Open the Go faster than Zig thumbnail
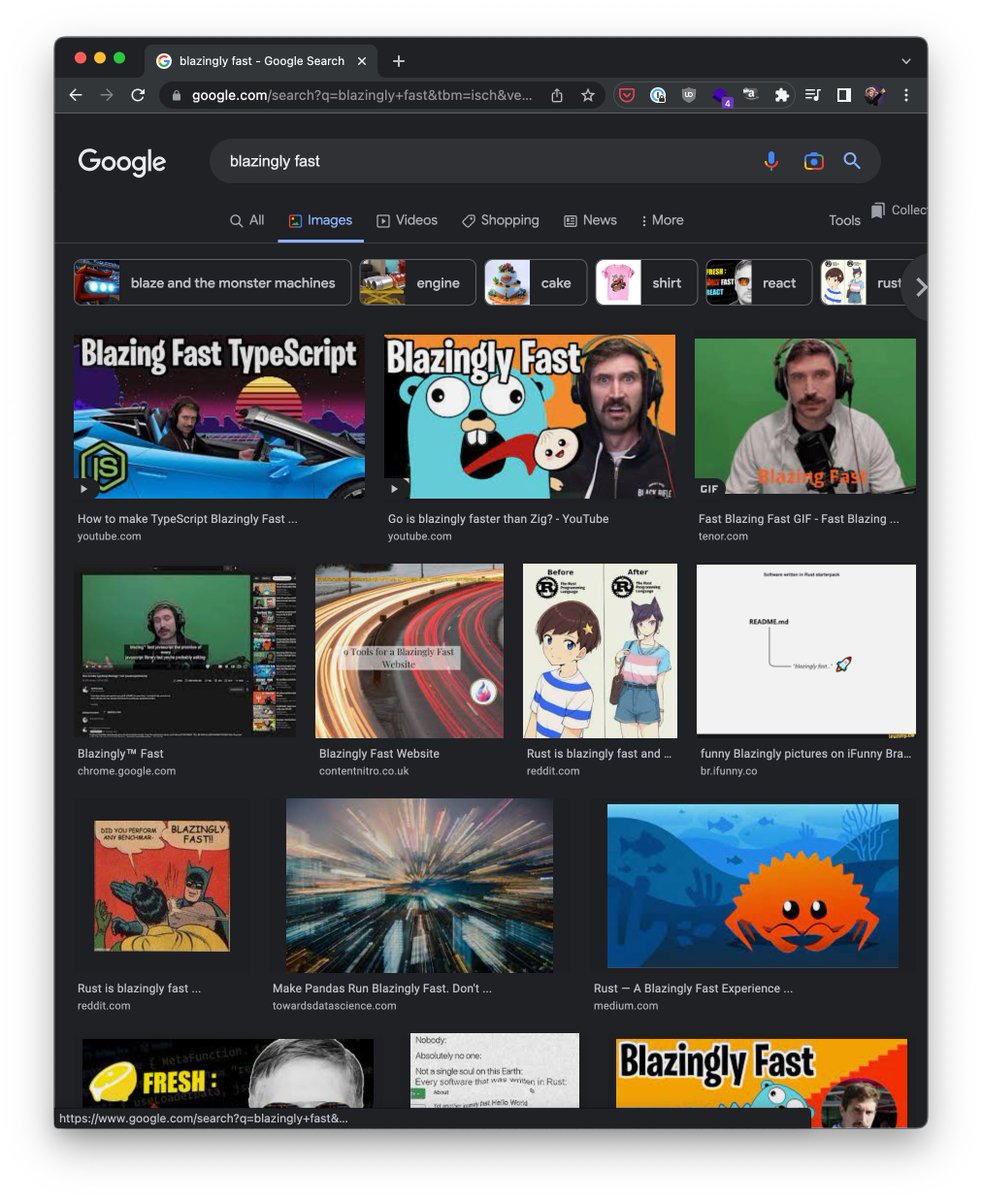Screen dimensions: 982x1200 tap(530, 417)
